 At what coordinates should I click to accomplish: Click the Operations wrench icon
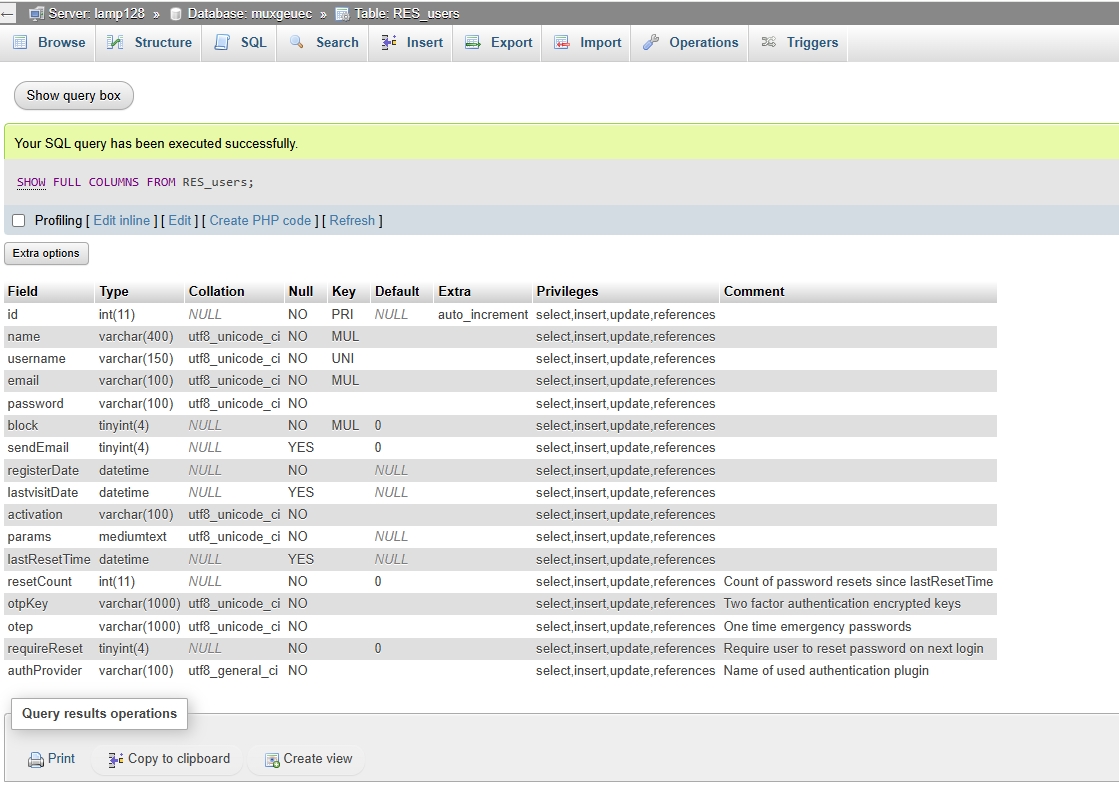(x=651, y=43)
